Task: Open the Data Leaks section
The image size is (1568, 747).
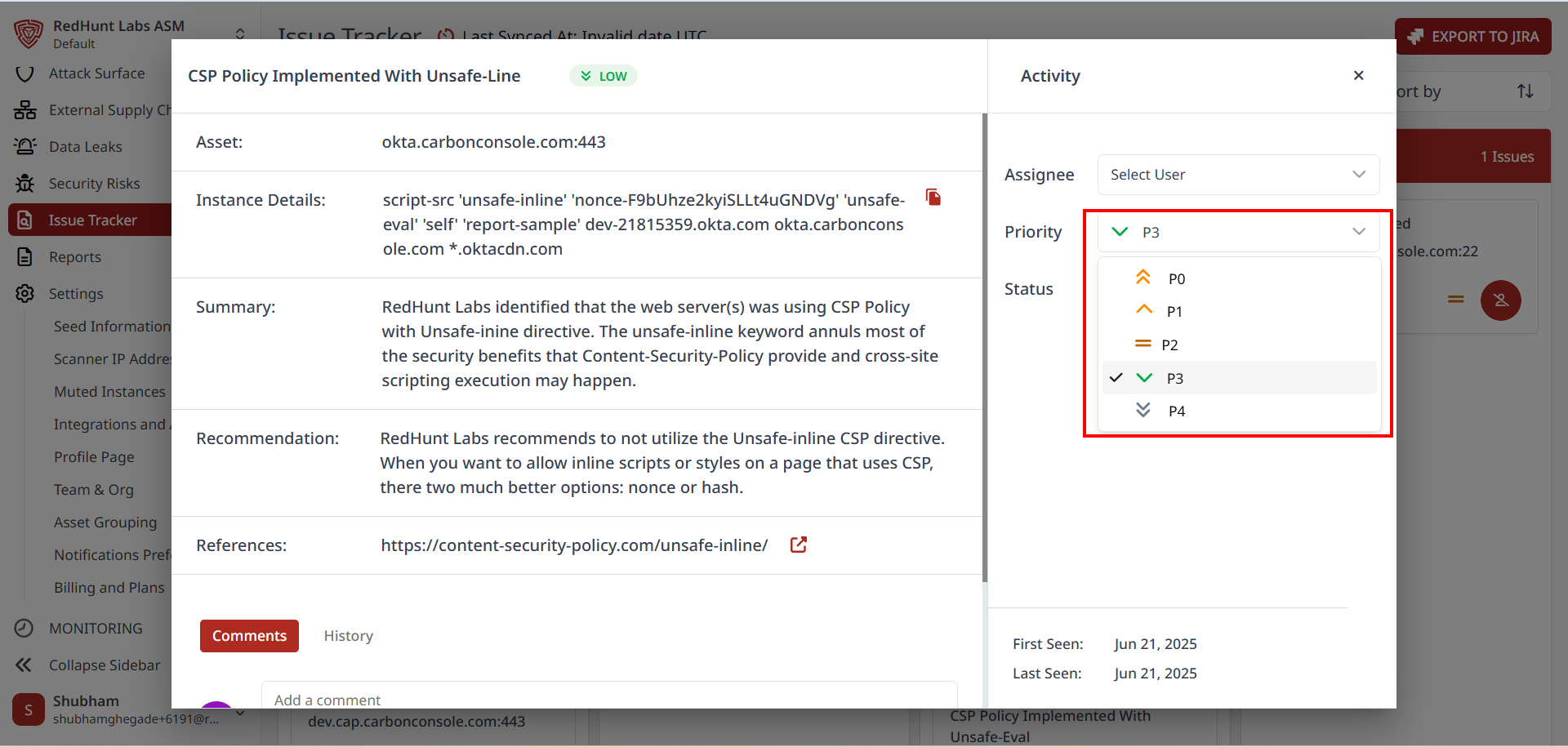Action: click(x=86, y=147)
